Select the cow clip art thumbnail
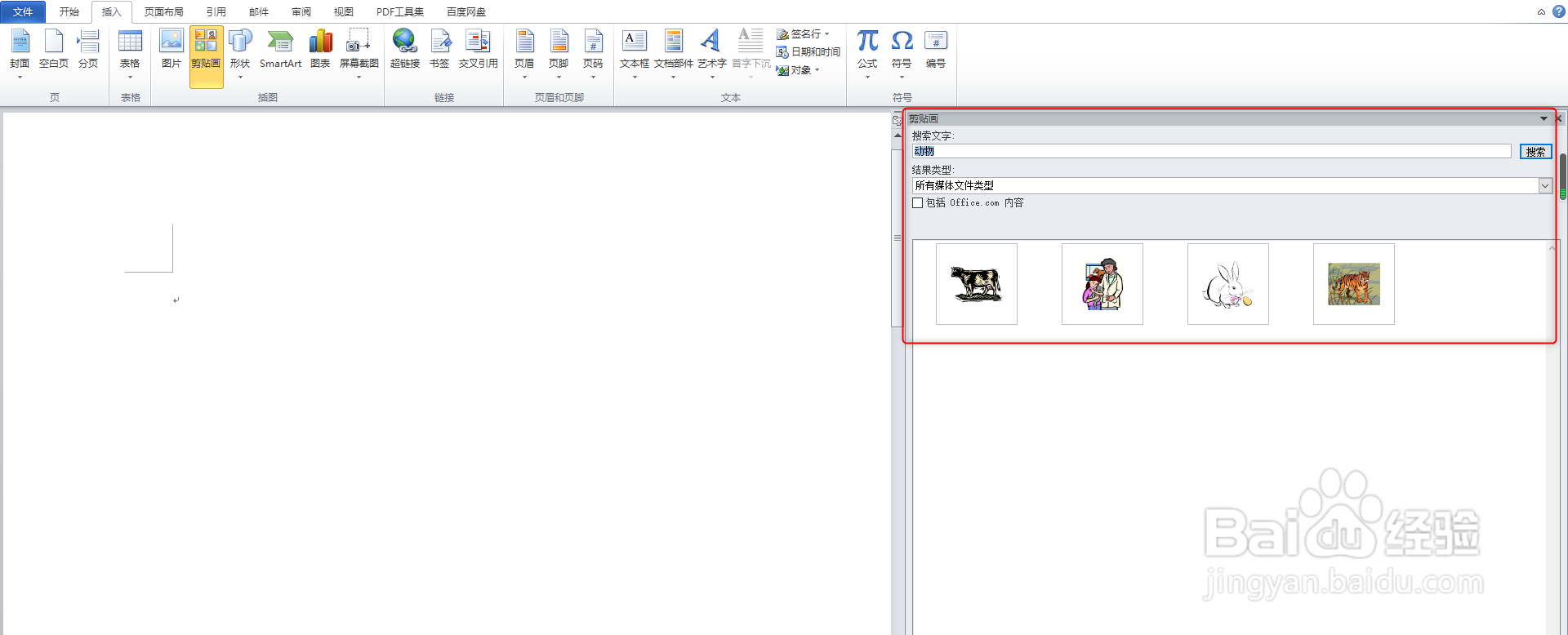 pos(977,284)
